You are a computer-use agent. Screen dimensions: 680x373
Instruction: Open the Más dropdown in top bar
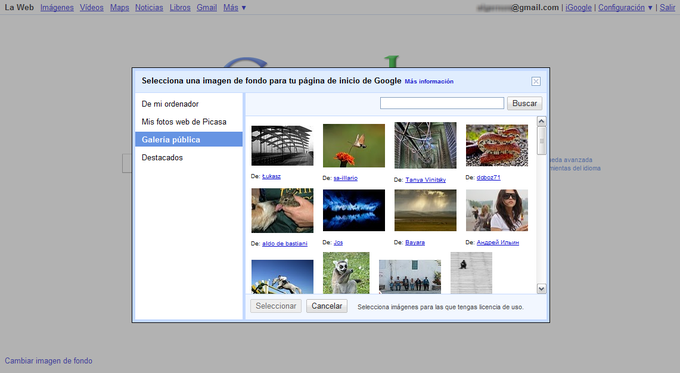234,7
